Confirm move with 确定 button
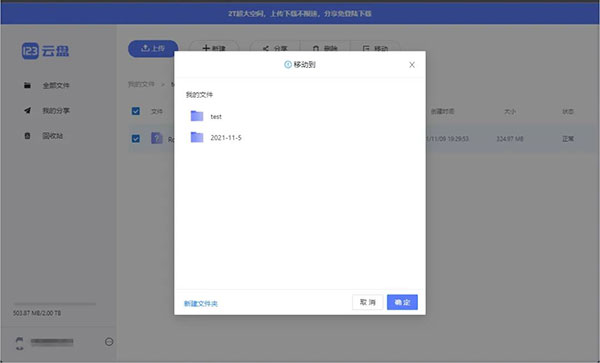 click(402, 302)
